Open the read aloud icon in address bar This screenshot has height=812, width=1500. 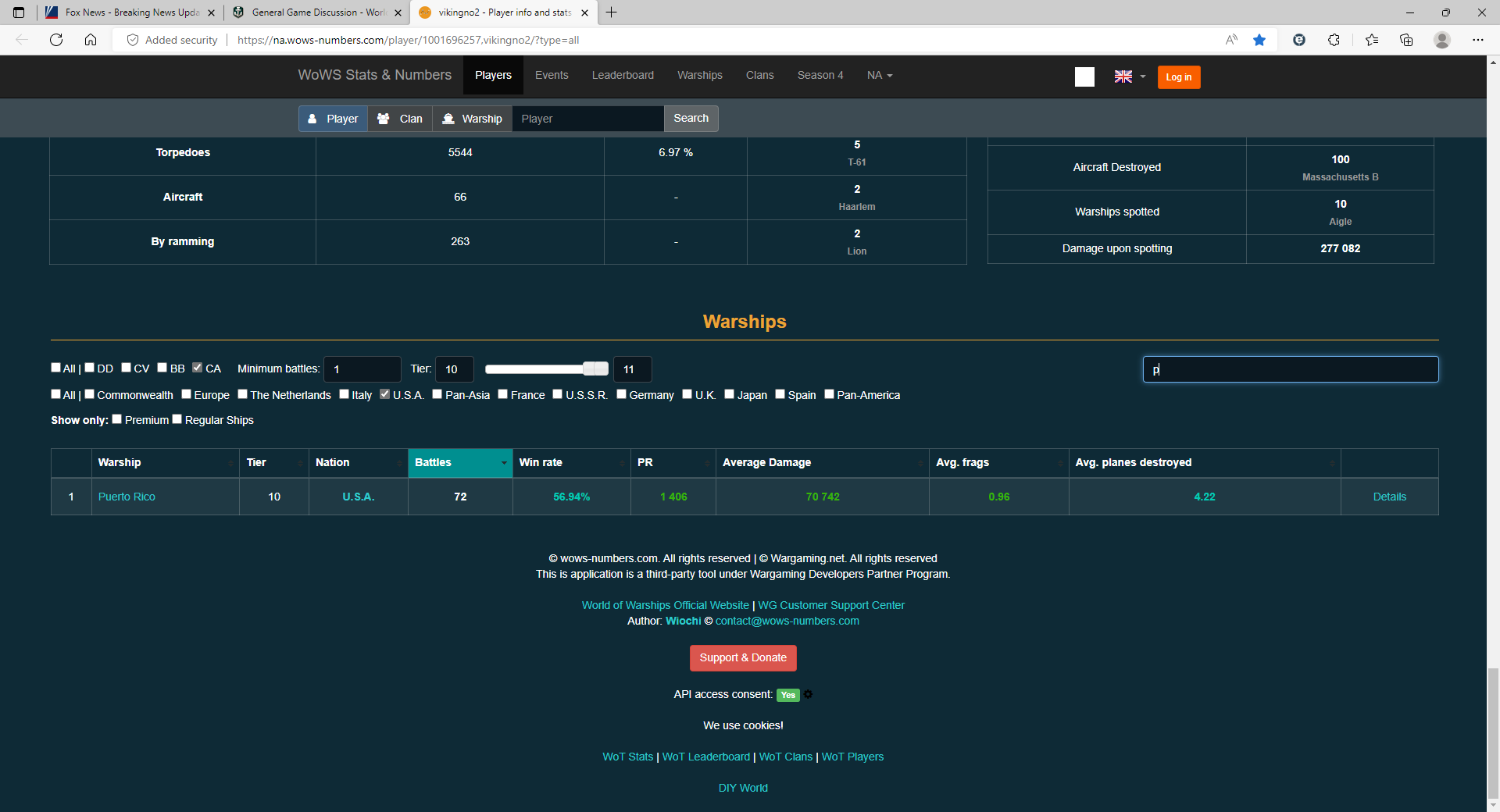(1231, 40)
